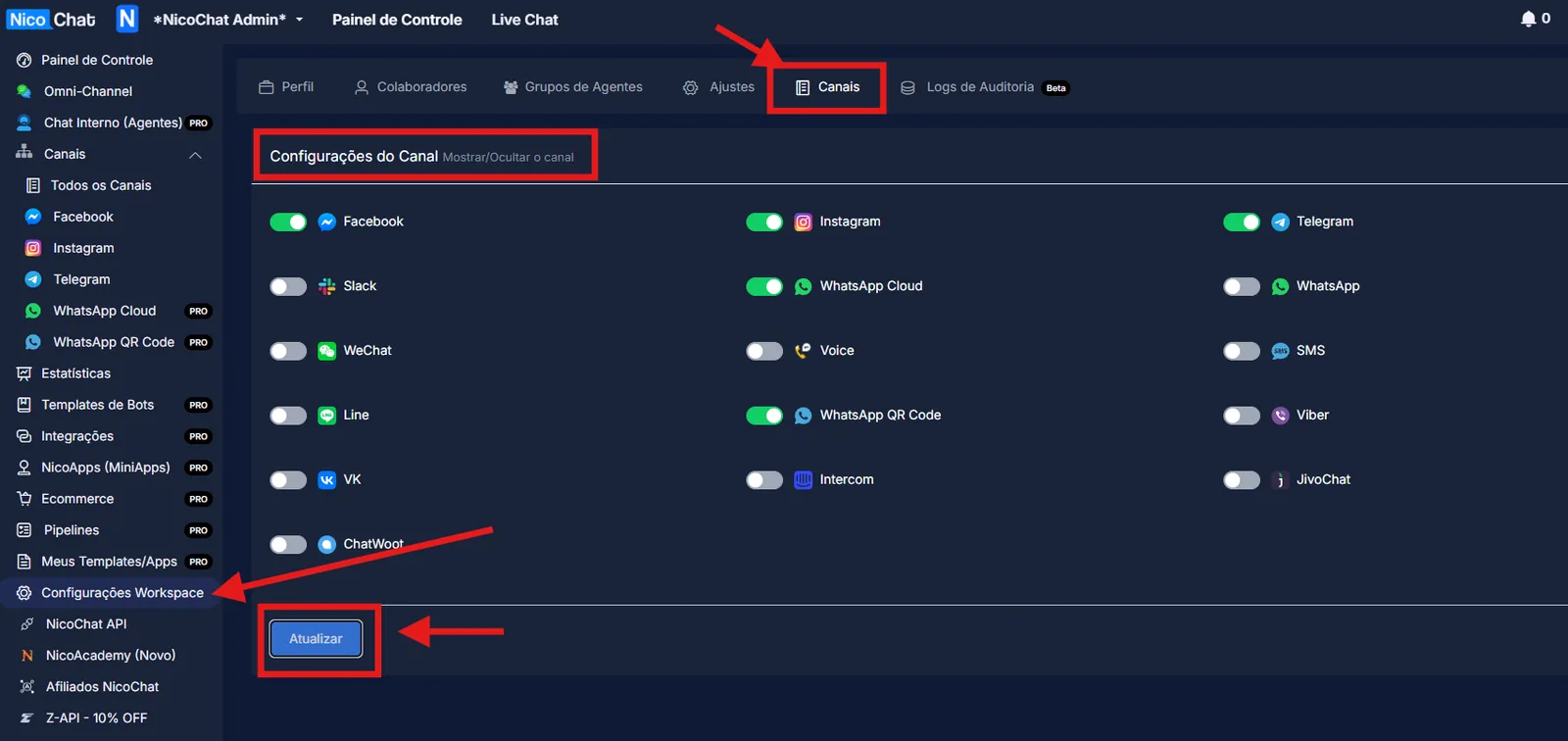
Task: Open Painel de Controle in top navigation
Action: click(x=397, y=20)
